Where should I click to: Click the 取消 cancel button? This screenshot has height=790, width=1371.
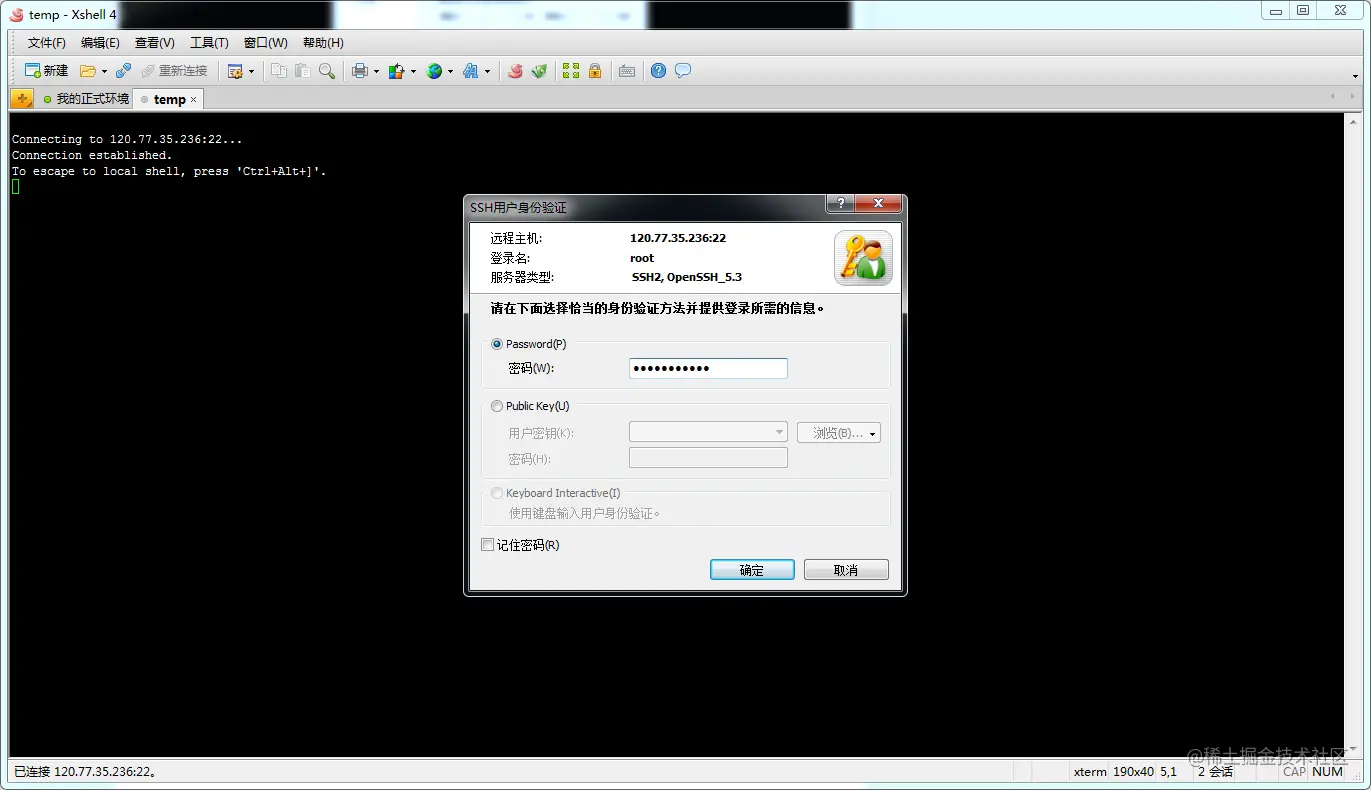[846, 570]
